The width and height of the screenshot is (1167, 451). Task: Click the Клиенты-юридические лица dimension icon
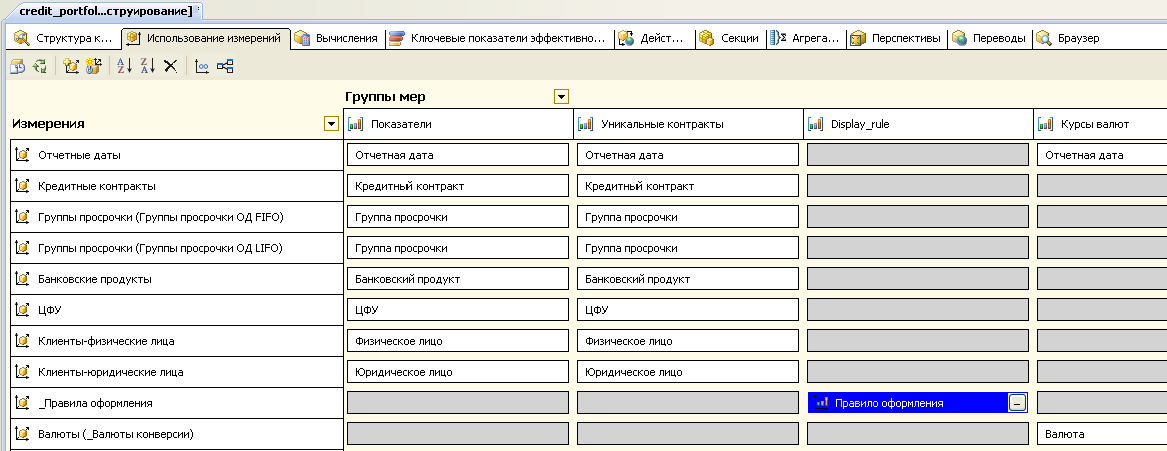coord(22,371)
